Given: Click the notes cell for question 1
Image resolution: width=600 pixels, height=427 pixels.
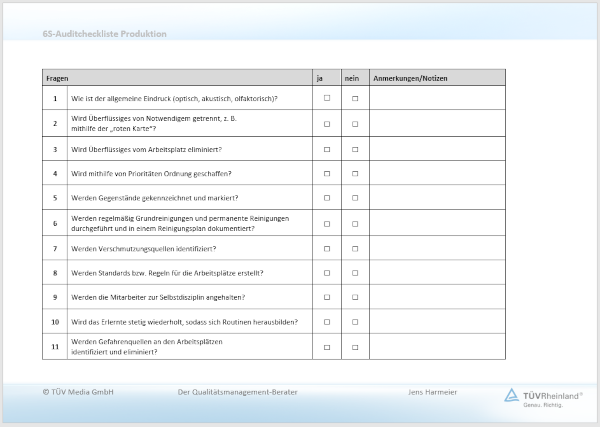Looking at the screenshot, I should pyautogui.click(x=437, y=99).
